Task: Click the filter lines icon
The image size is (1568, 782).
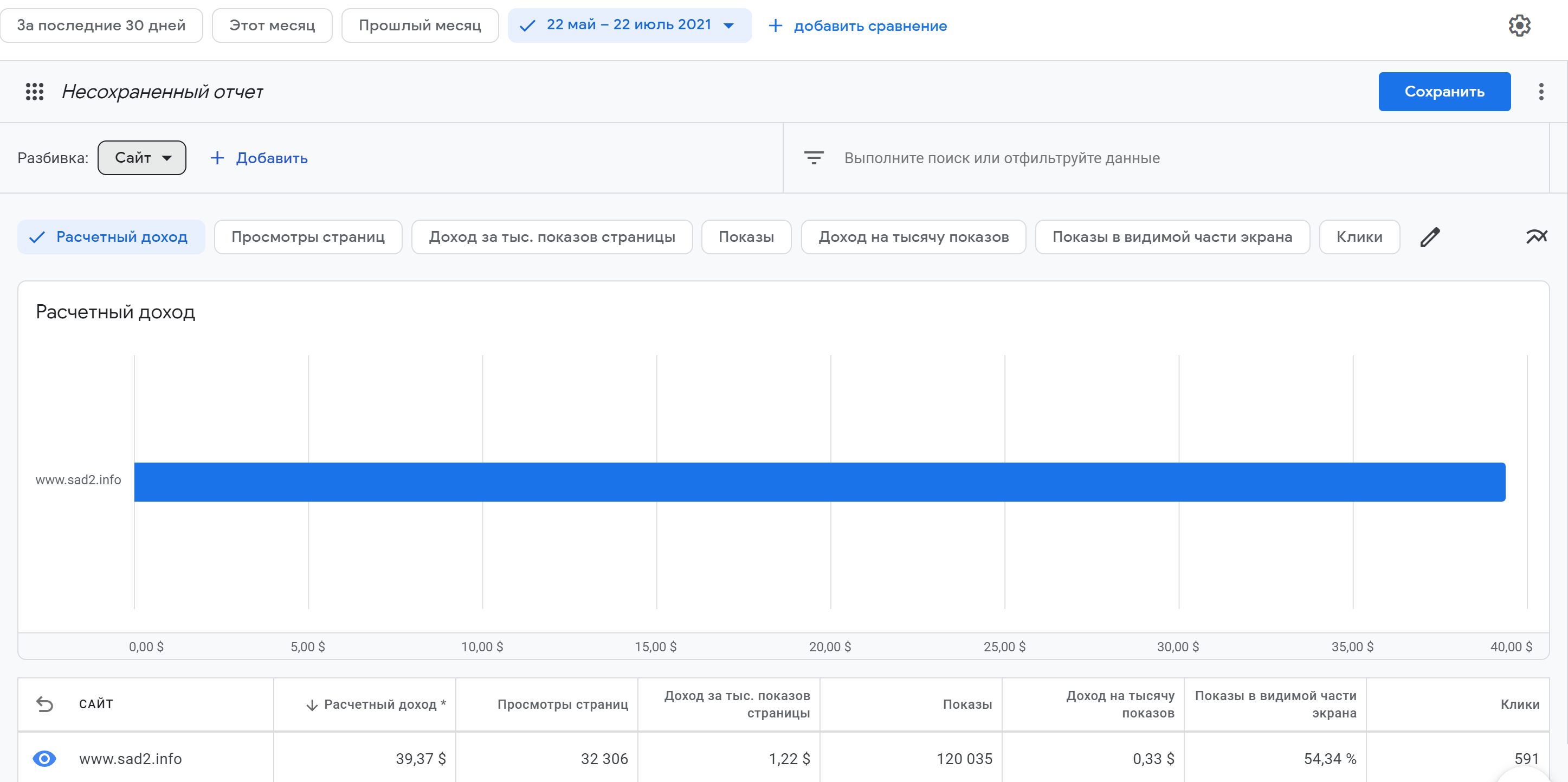Action: [x=813, y=158]
